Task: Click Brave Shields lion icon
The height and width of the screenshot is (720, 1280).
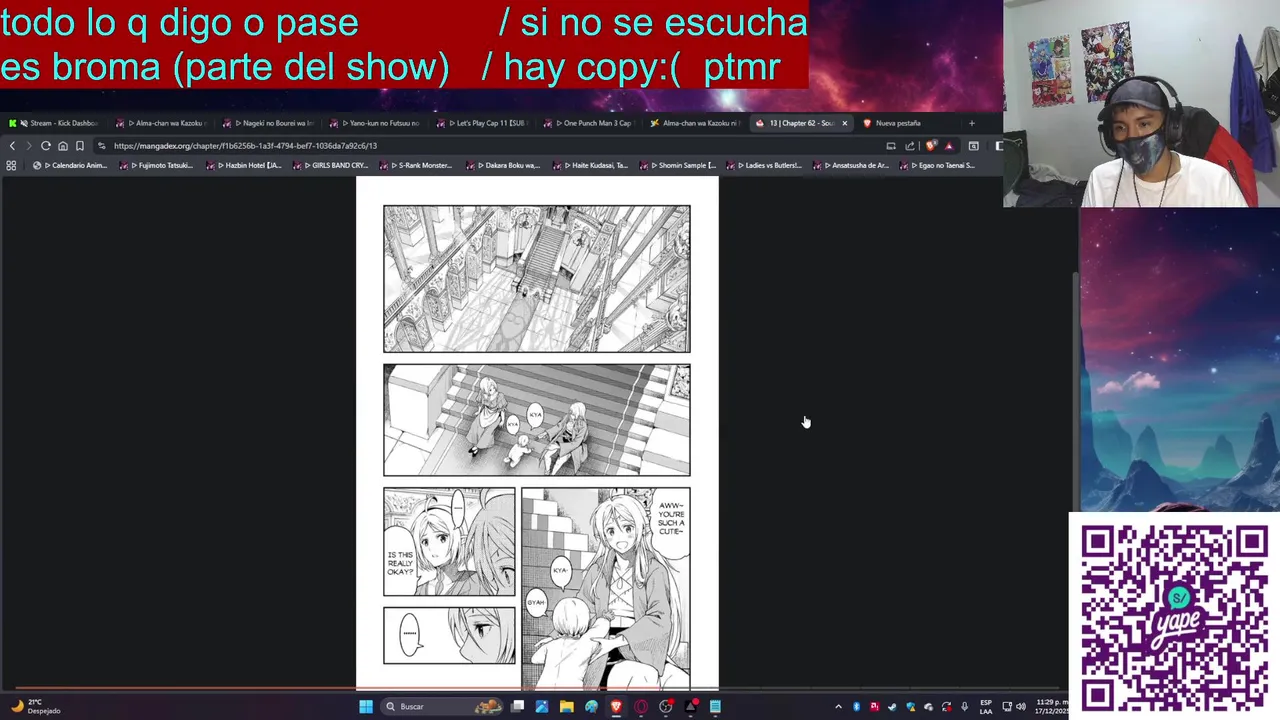Action: click(x=932, y=146)
